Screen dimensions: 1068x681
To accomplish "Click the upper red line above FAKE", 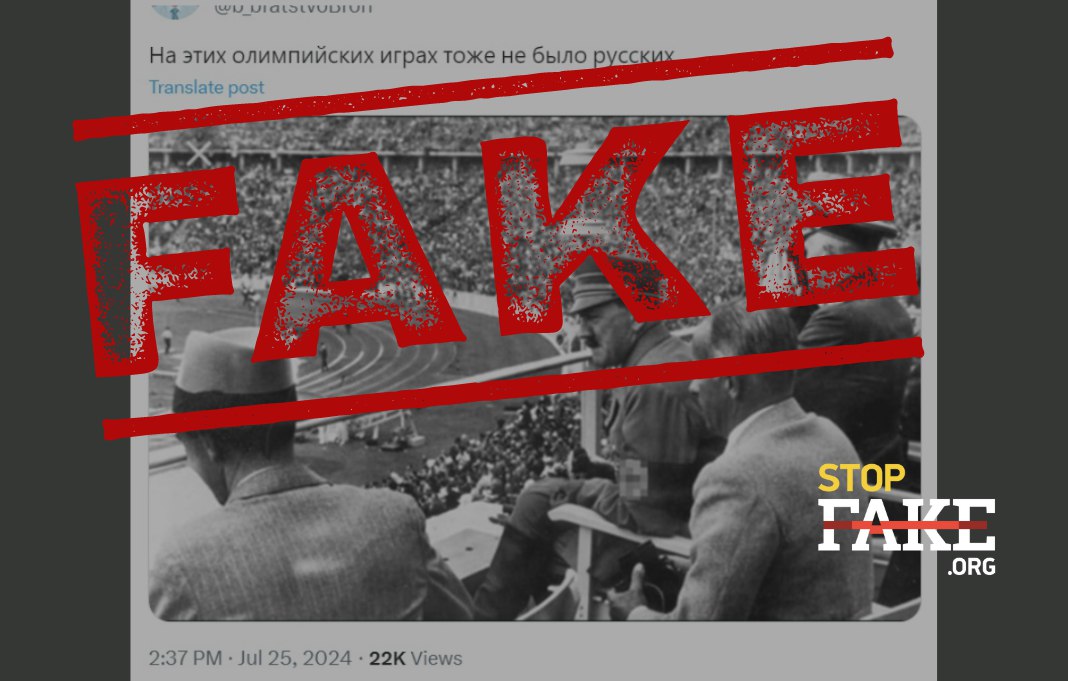I will click(x=482, y=89).
